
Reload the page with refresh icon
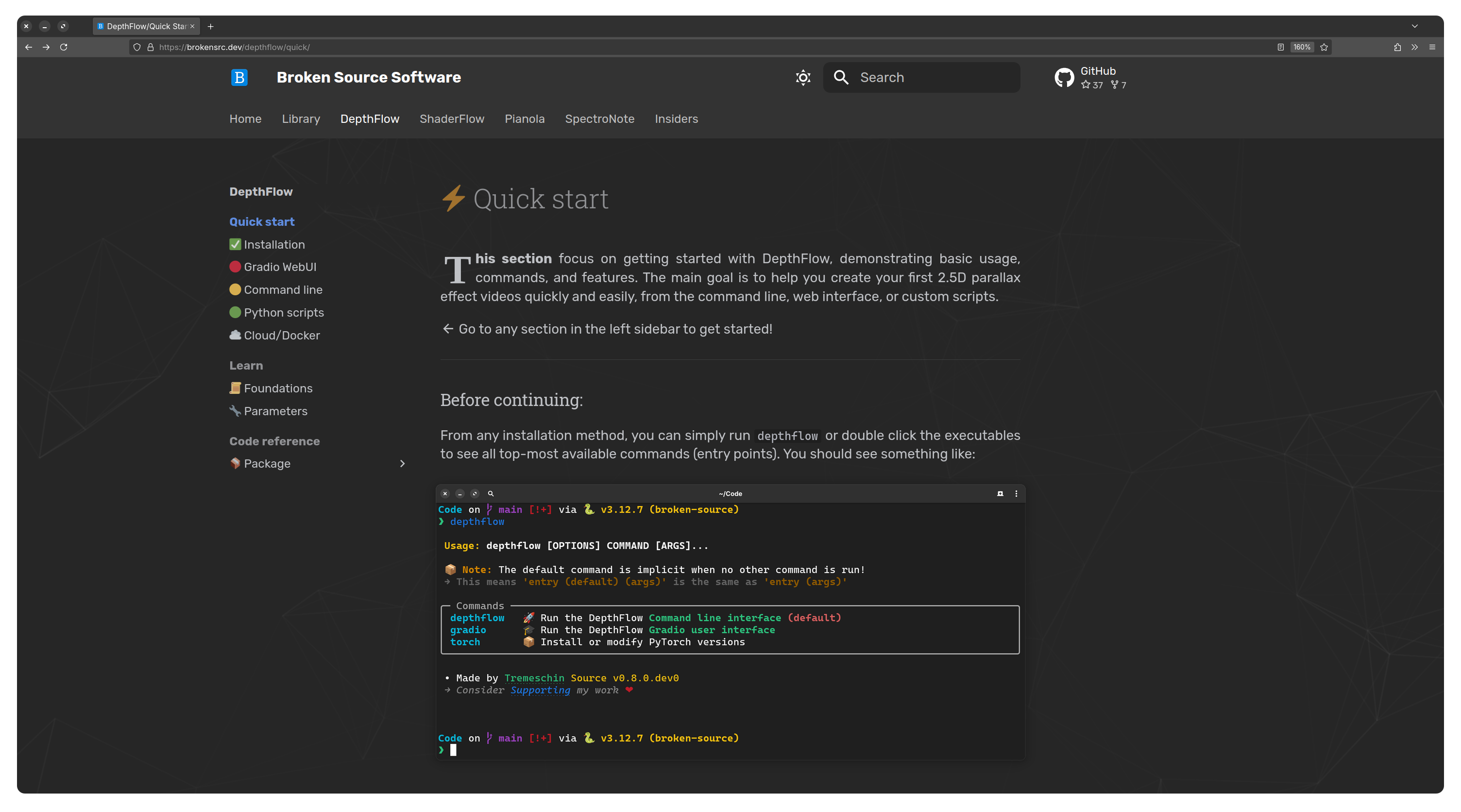[x=64, y=47]
